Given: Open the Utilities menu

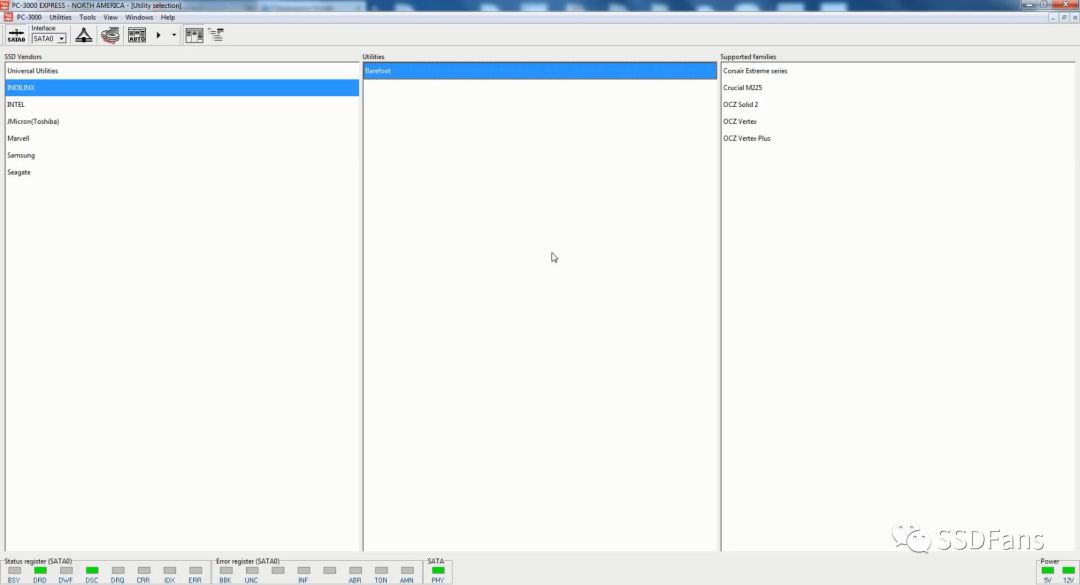Looking at the screenshot, I should [60, 17].
